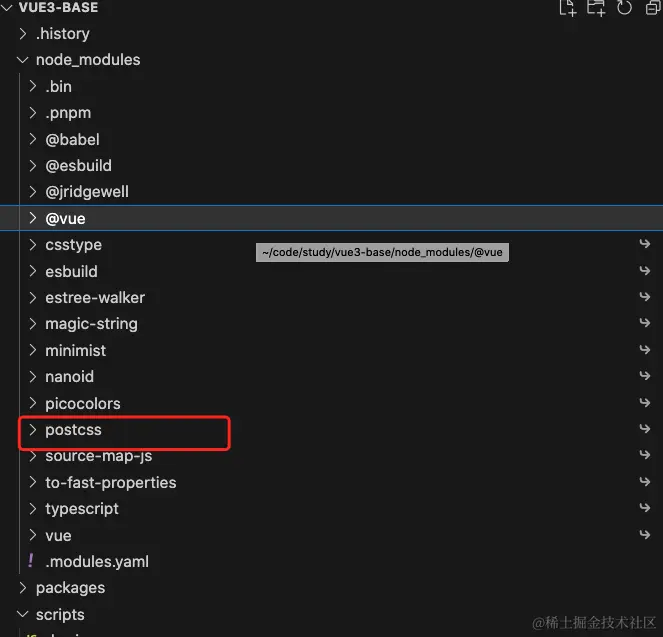
Task: Click symlink arrow icon beside csstype
Action: (x=645, y=245)
